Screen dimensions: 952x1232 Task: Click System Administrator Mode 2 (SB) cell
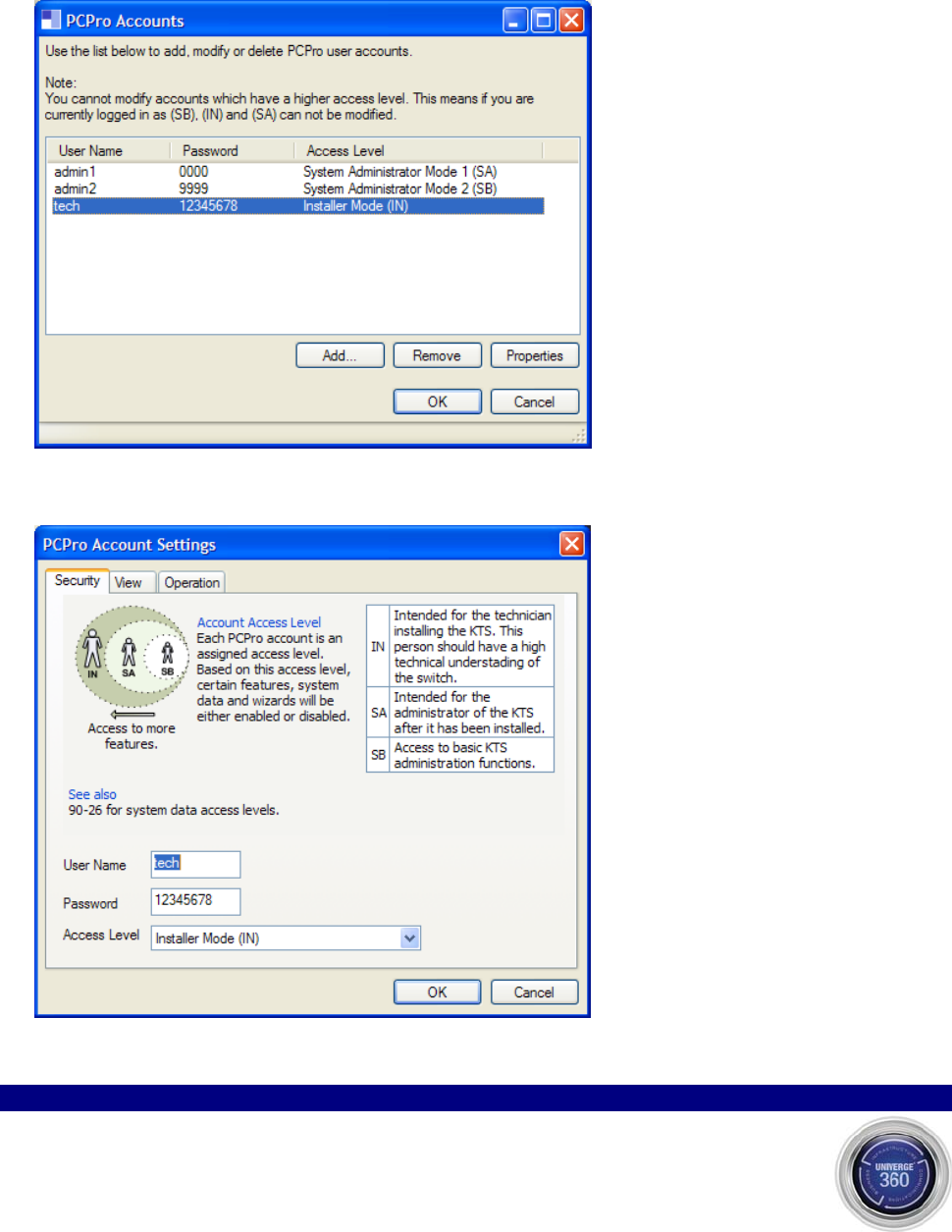pos(400,188)
